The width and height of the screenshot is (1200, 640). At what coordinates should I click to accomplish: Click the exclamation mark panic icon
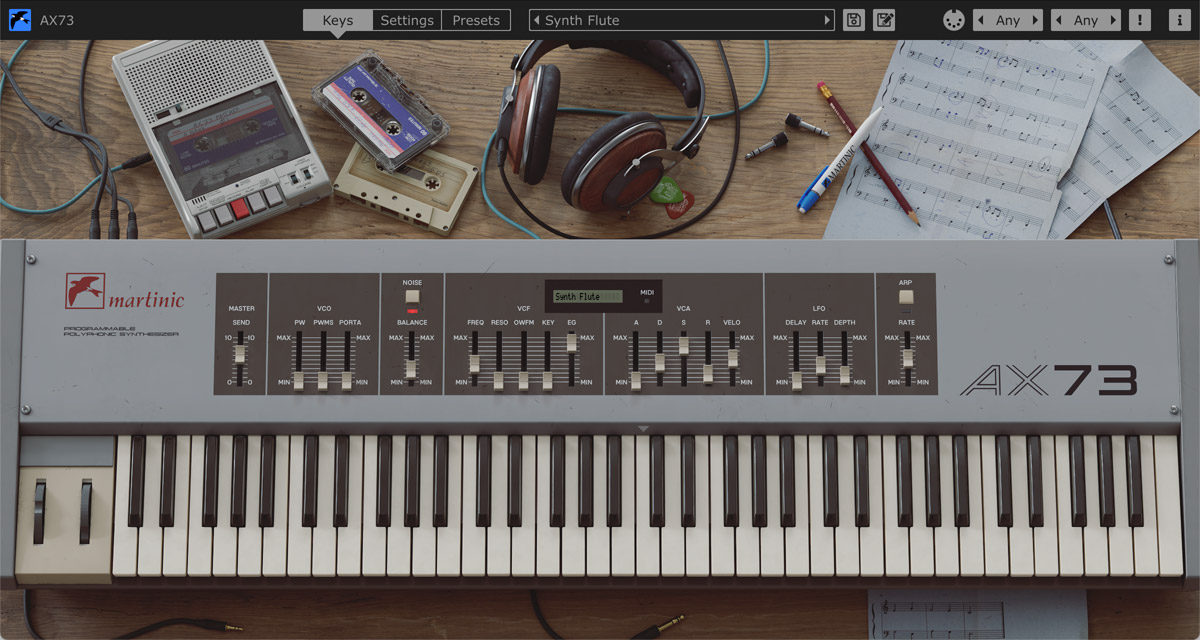(1139, 19)
